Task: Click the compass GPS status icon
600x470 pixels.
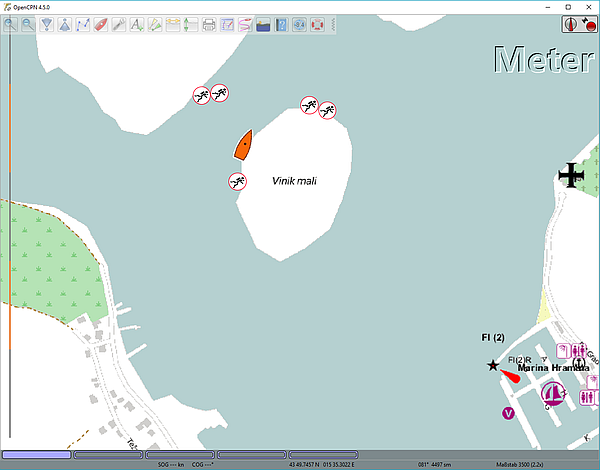Action: point(571,24)
